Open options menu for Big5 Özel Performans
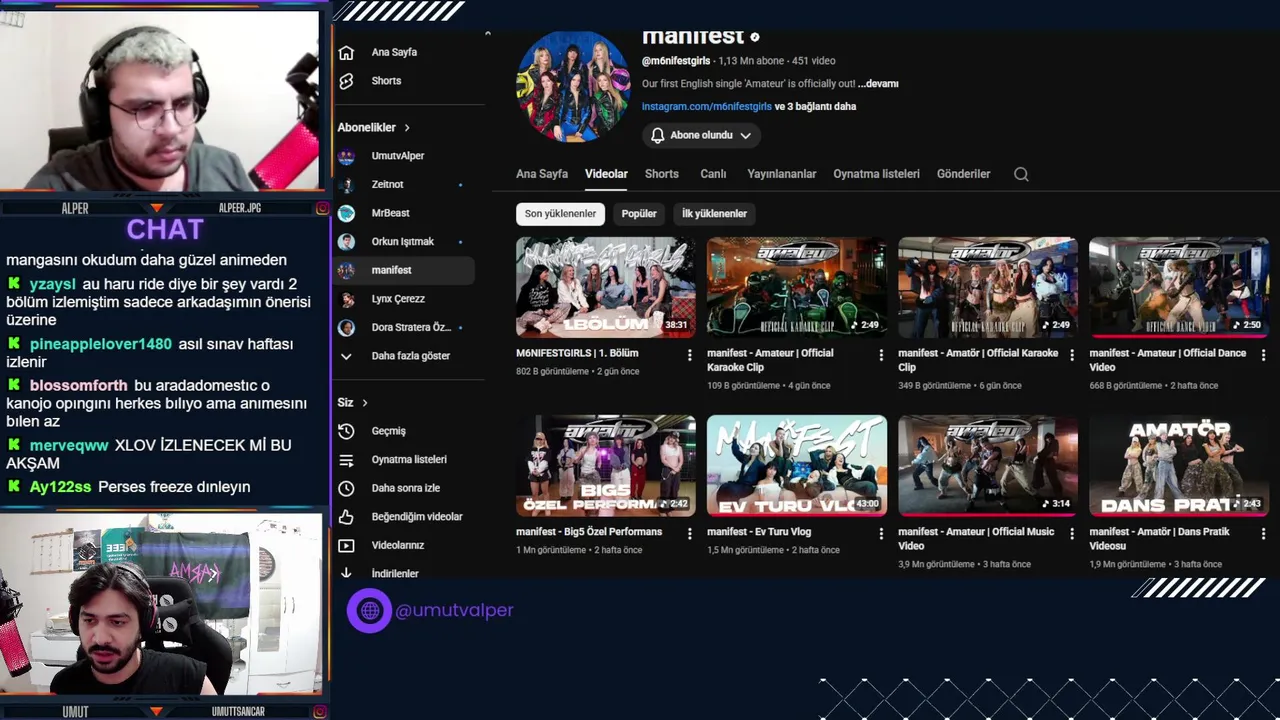The width and height of the screenshot is (1280, 720). point(689,534)
